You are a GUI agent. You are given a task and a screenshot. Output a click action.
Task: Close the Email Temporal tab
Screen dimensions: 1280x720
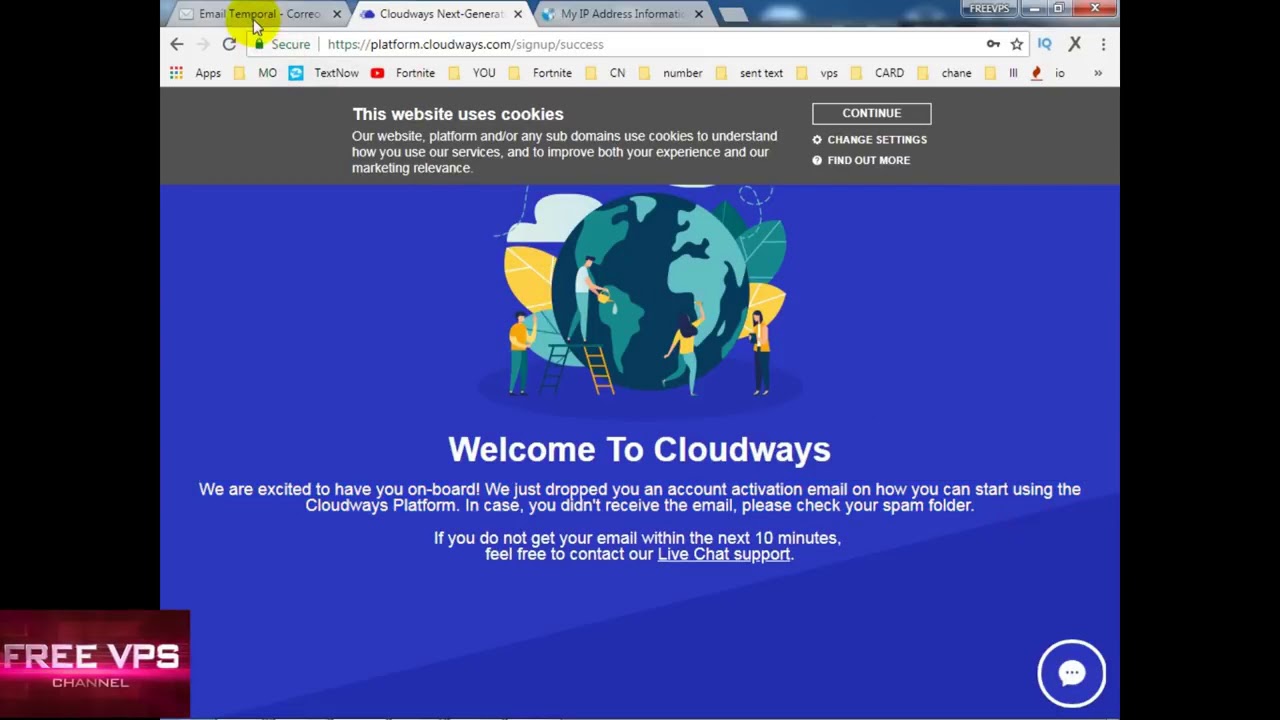coord(337,14)
